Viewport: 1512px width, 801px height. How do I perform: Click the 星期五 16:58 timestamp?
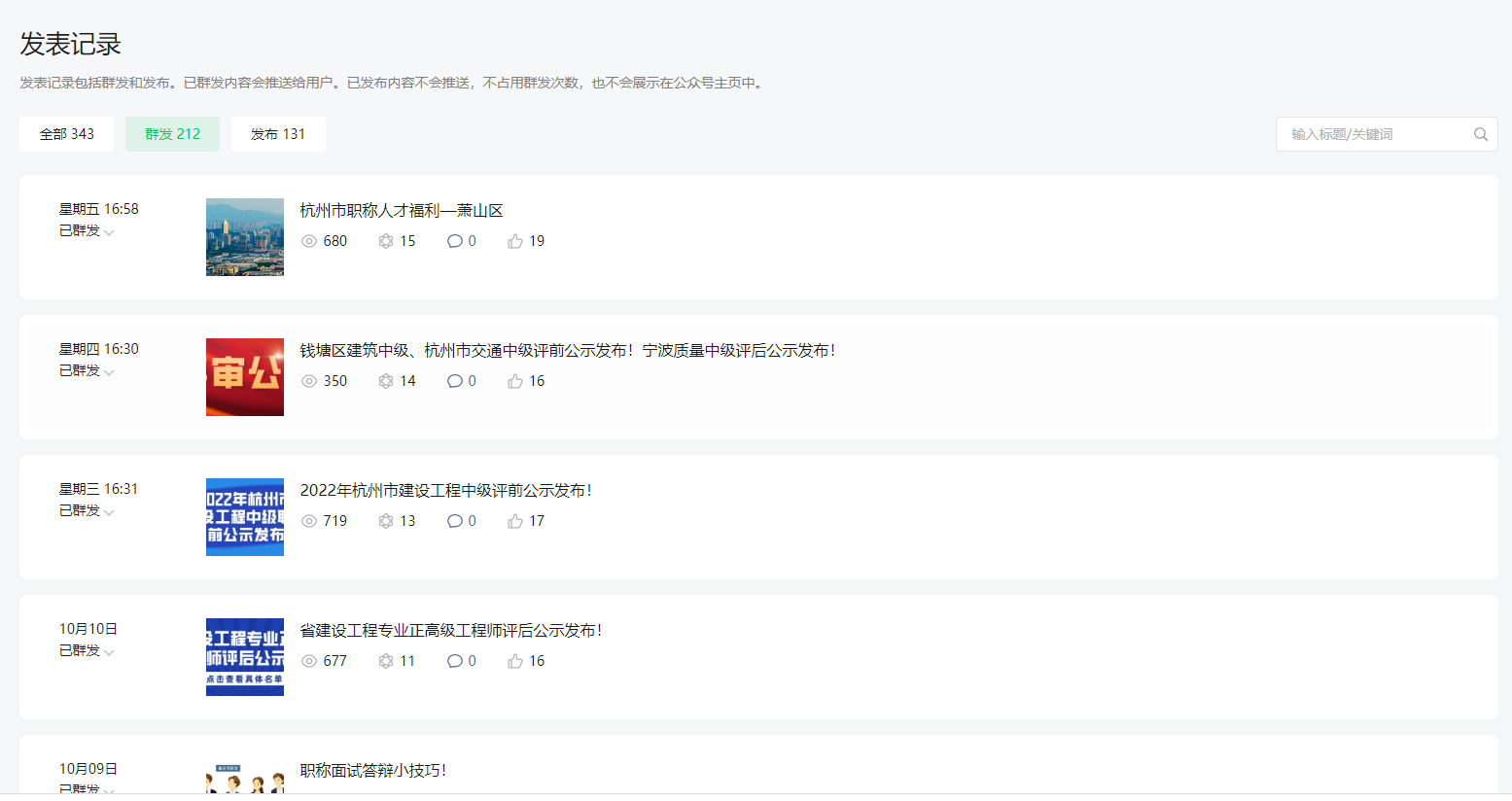(x=98, y=209)
